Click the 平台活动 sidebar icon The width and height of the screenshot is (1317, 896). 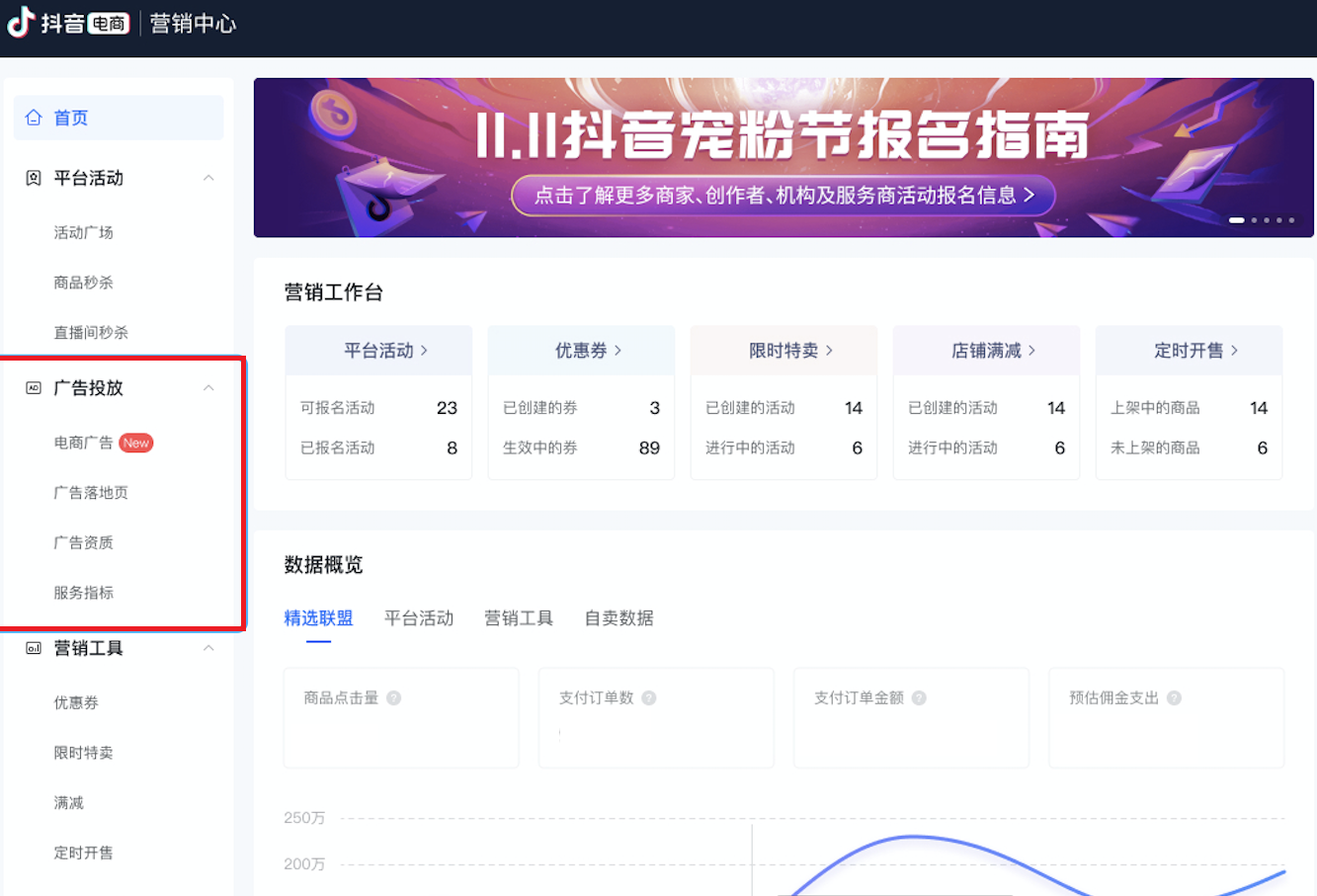(34, 178)
